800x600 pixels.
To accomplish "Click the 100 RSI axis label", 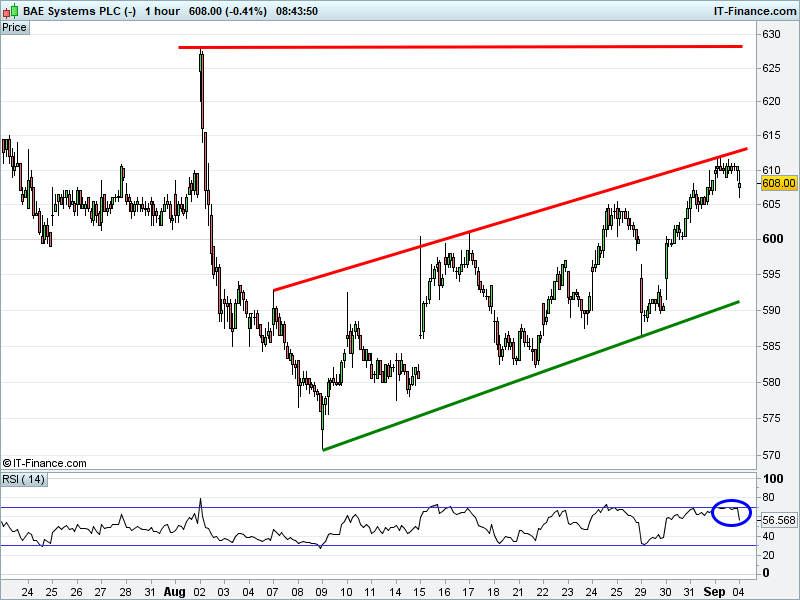I will click(773, 479).
